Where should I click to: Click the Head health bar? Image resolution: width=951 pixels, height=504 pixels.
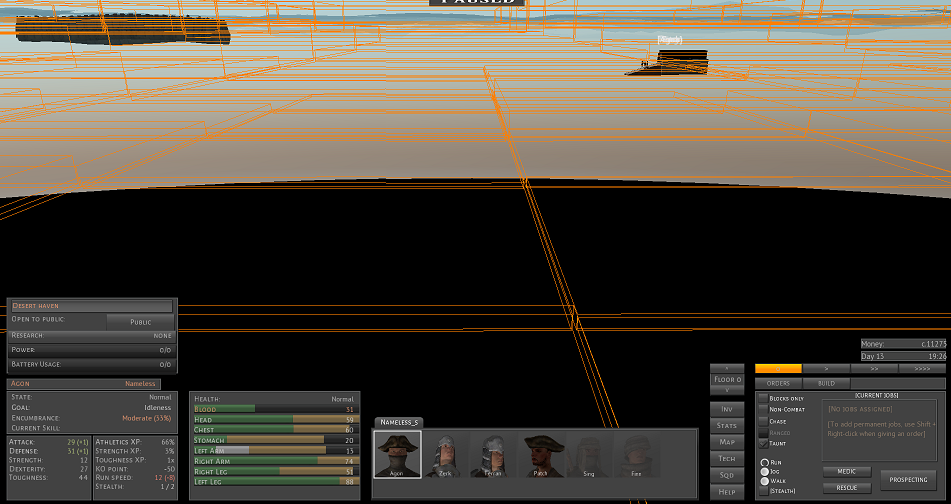tap(275, 420)
